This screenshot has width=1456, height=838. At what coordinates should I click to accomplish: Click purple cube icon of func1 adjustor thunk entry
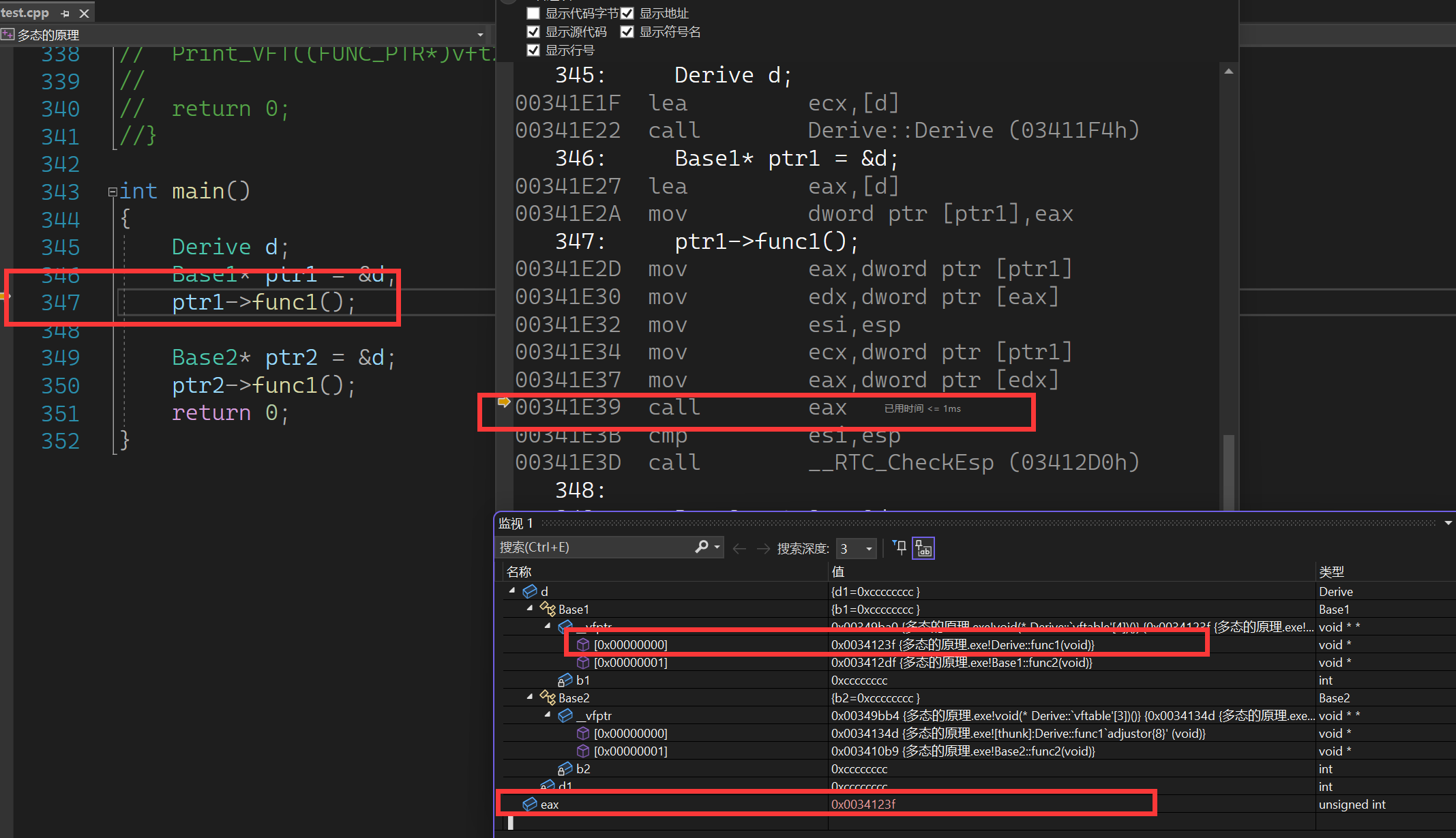click(583, 733)
